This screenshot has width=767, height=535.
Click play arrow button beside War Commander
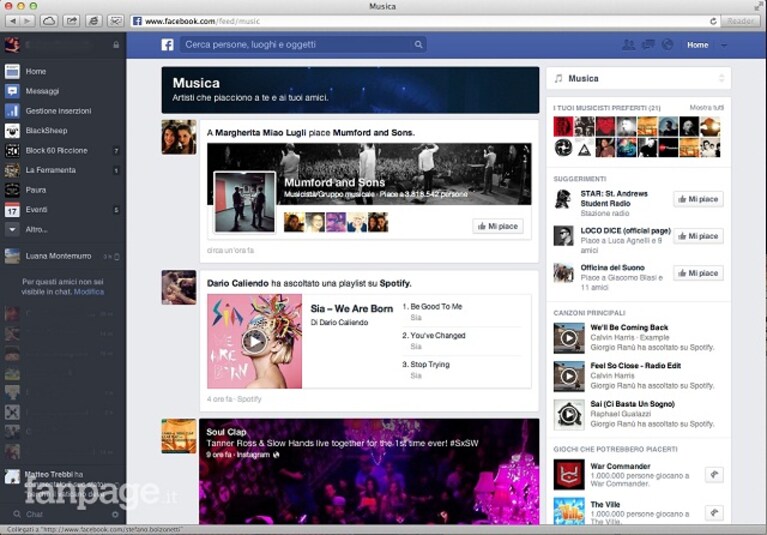tap(714, 474)
